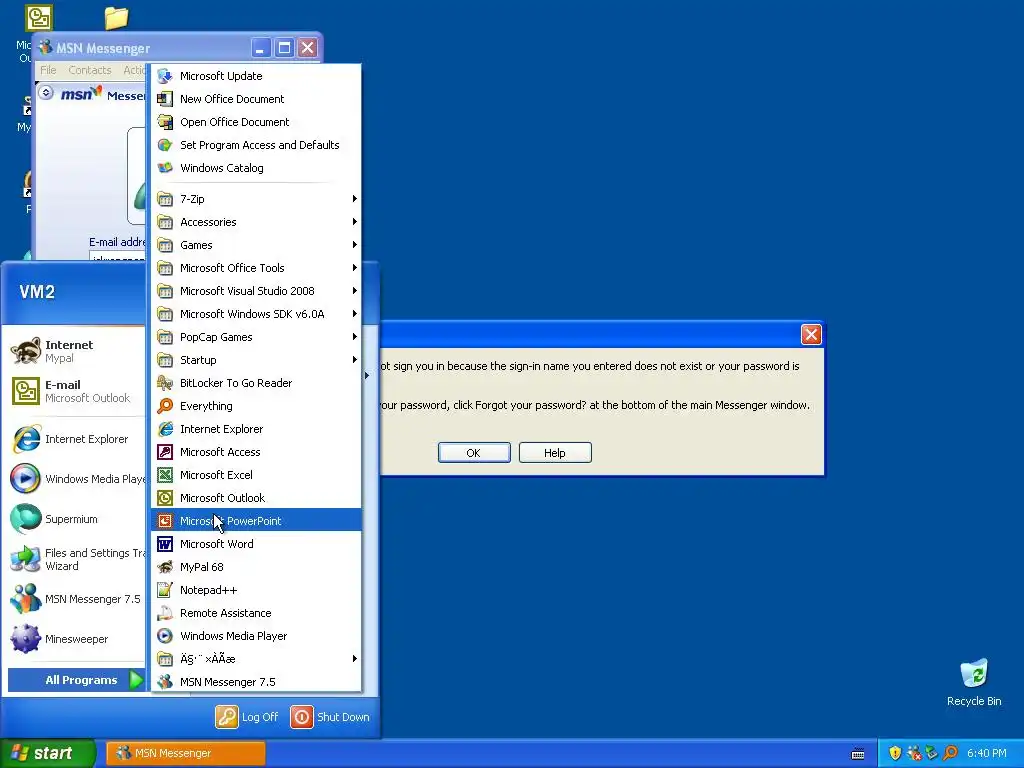Screen dimensions: 1024x768
Task: Launch Microsoft Access
Action: [256, 452]
